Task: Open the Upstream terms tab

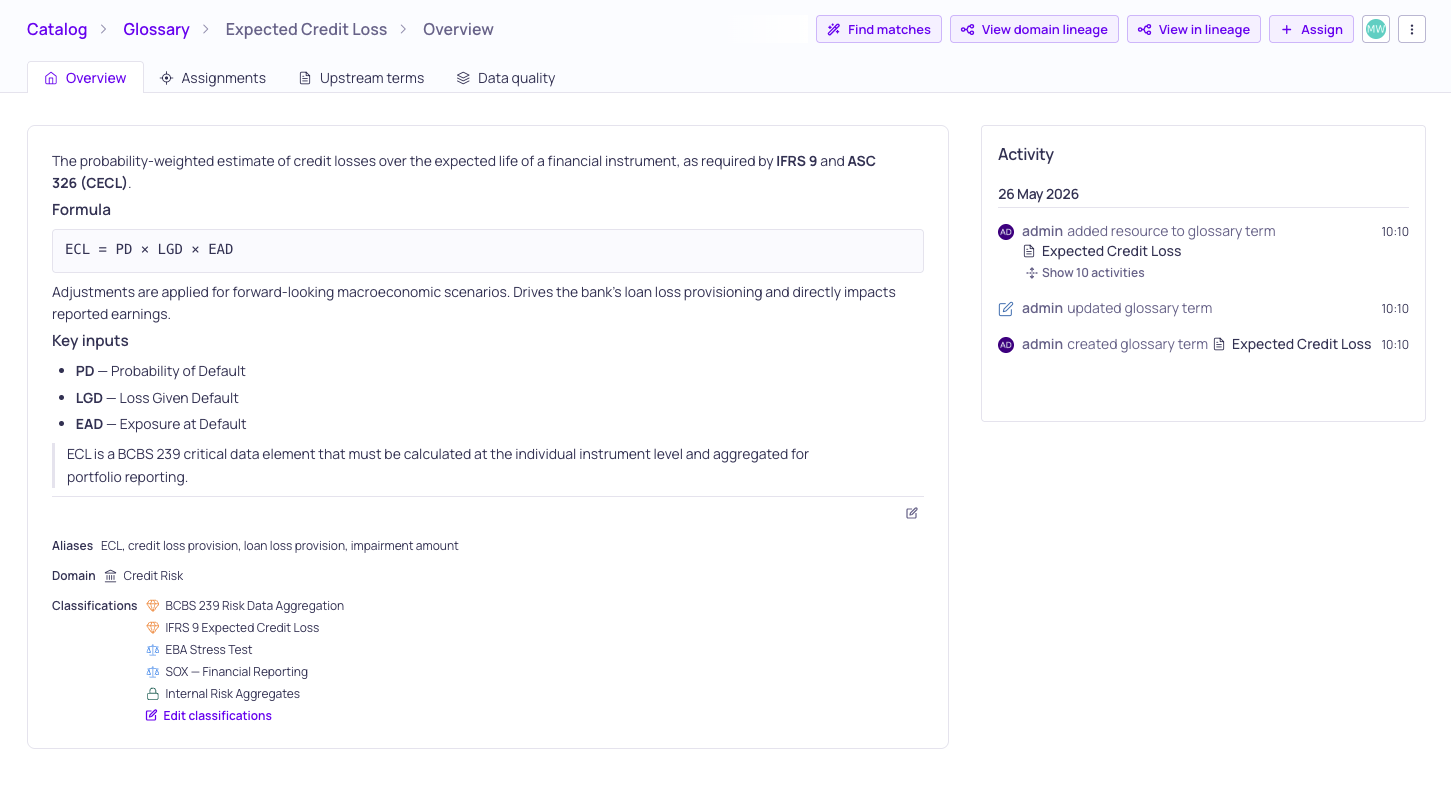Action: 361,78
